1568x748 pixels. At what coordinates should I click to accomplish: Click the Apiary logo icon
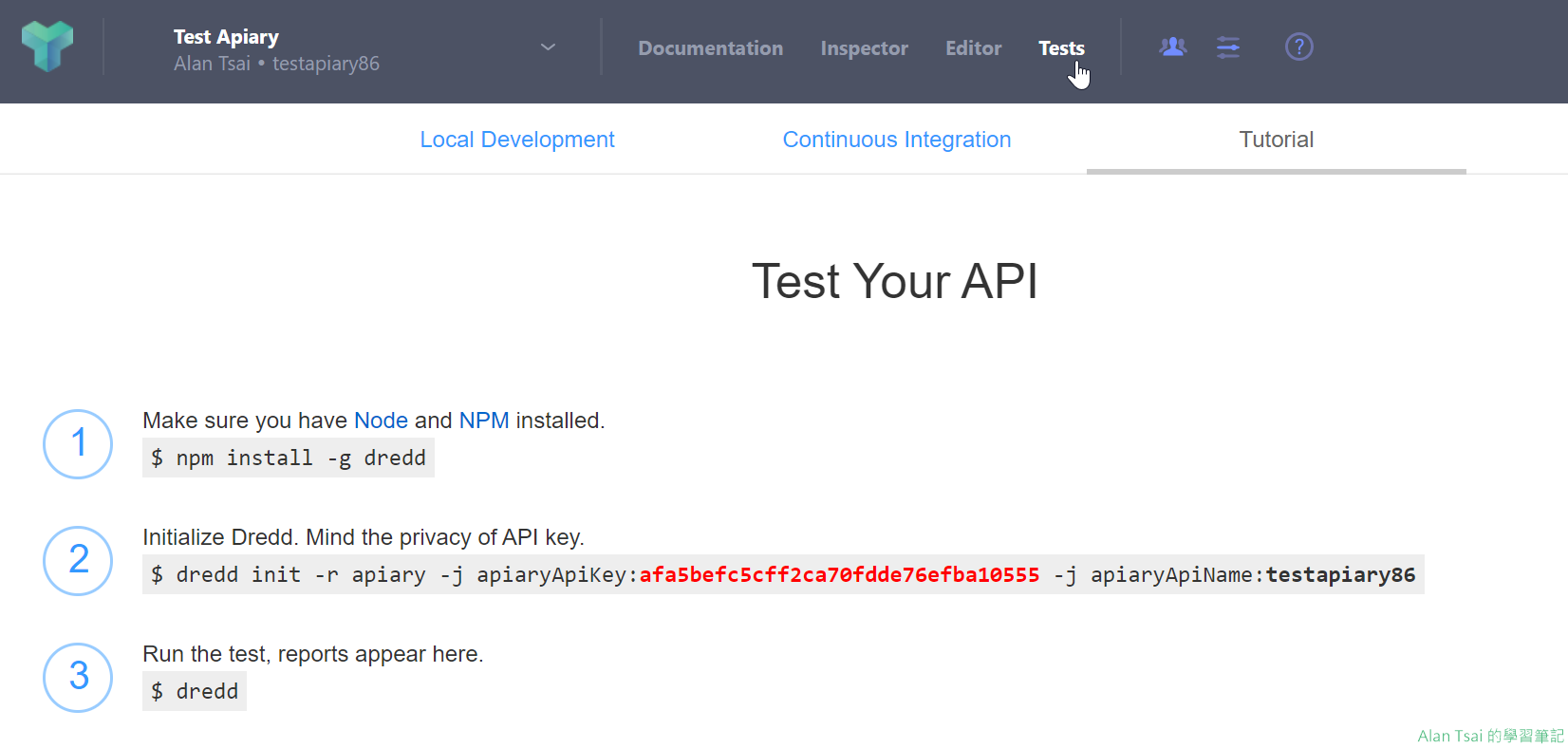tap(47, 47)
